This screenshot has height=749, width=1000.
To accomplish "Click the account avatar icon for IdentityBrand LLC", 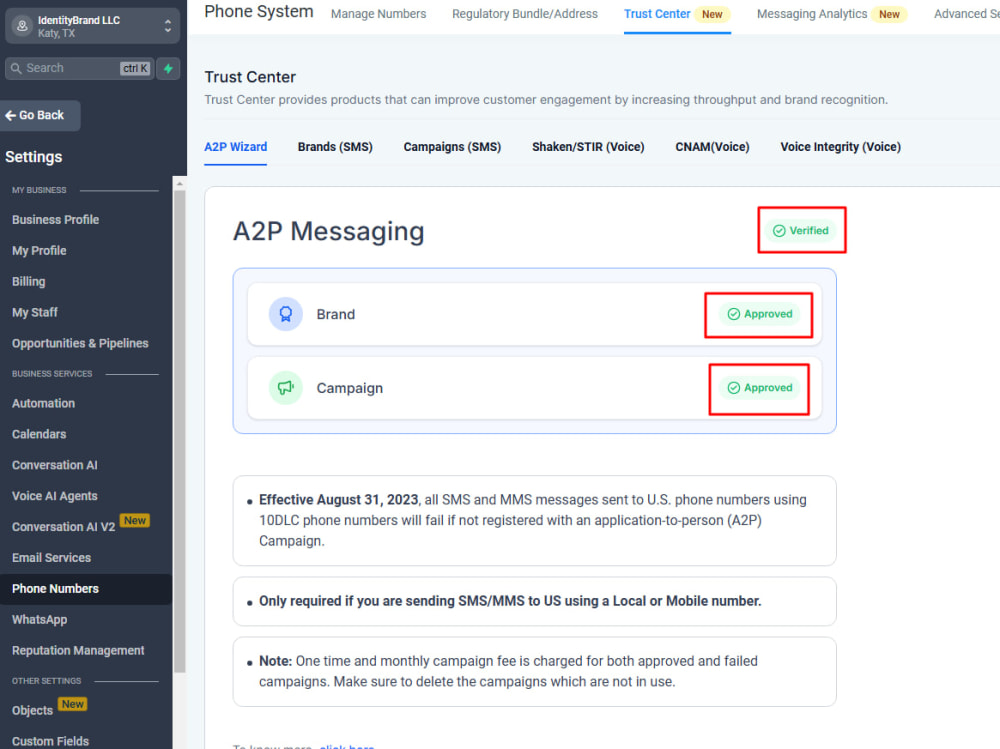I will pos(22,26).
